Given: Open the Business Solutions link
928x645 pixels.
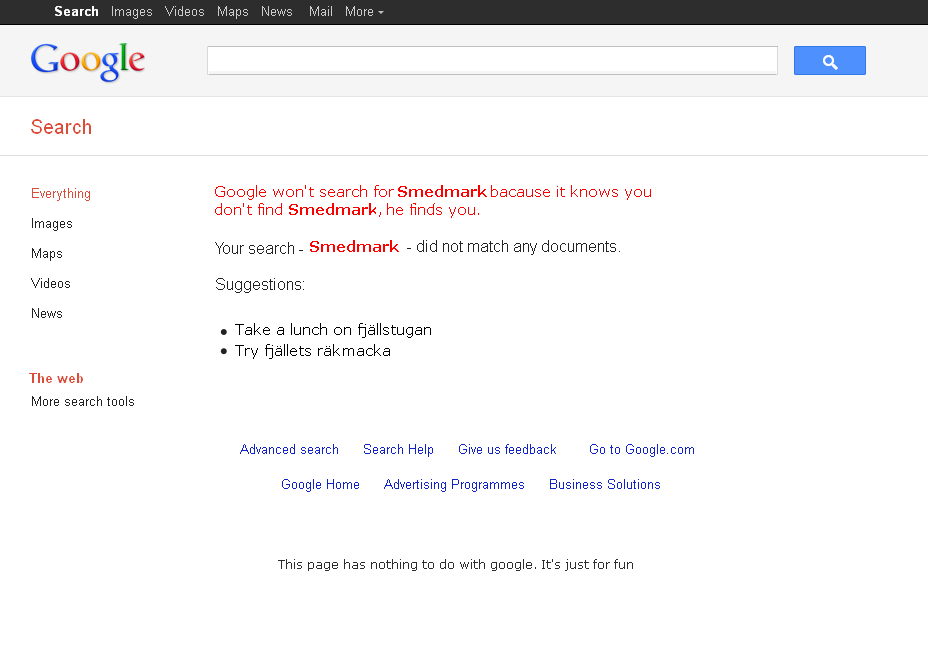Looking at the screenshot, I should [604, 485].
